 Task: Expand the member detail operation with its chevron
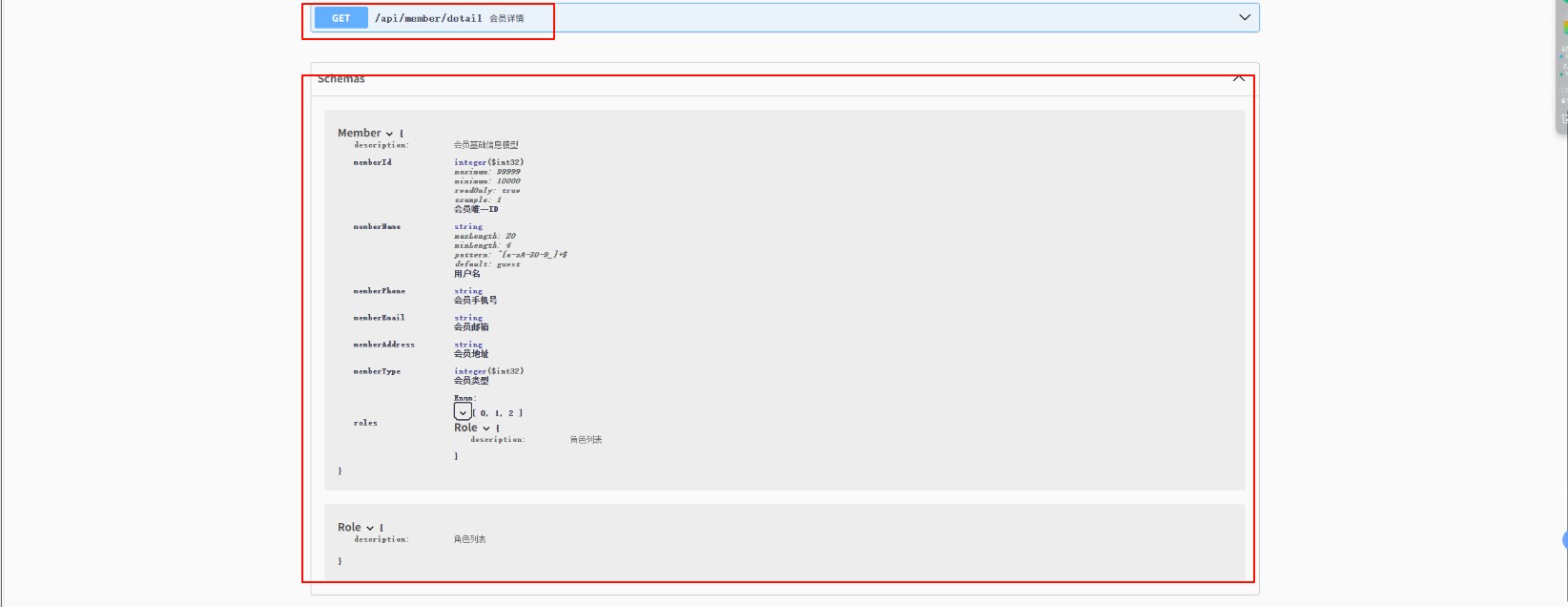pyautogui.click(x=1244, y=17)
